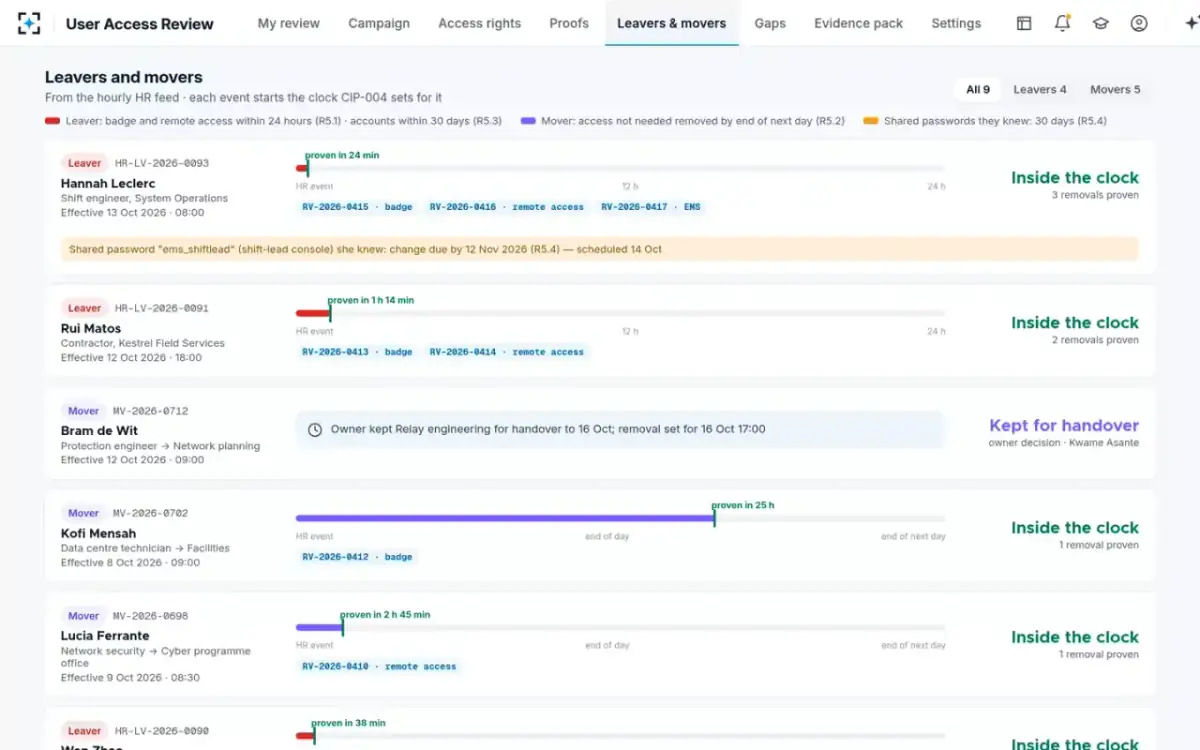Click event ID MV-2026-0702
The height and width of the screenshot is (750, 1200).
click(150, 513)
